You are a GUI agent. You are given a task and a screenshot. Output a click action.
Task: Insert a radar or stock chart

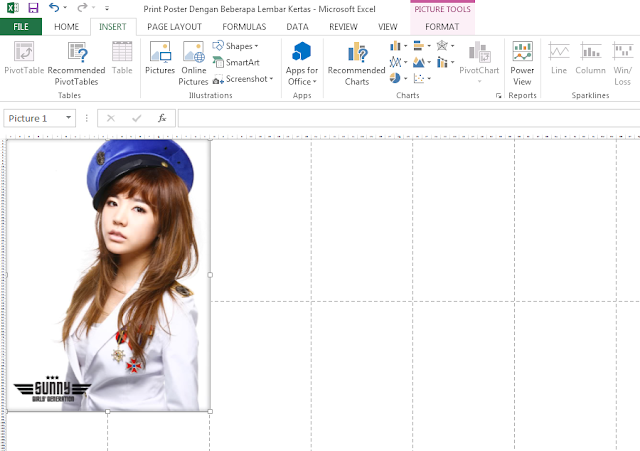(442, 46)
